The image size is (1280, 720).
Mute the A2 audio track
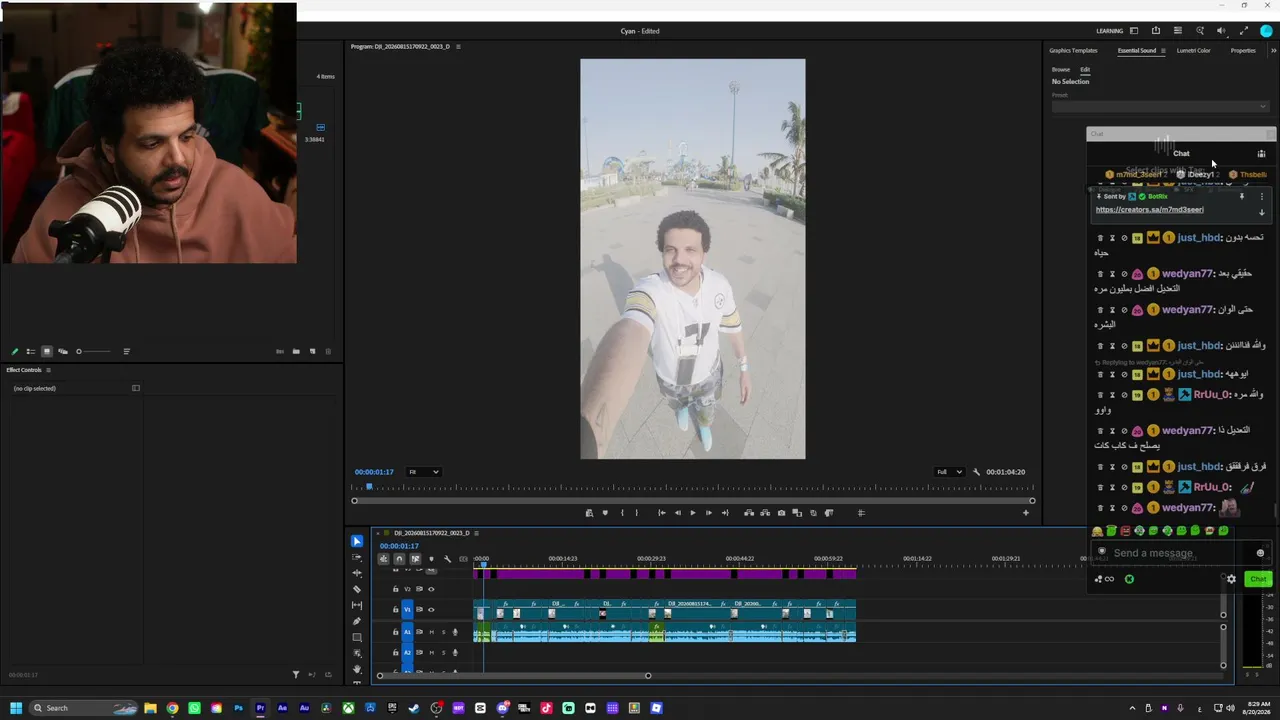click(x=431, y=652)
